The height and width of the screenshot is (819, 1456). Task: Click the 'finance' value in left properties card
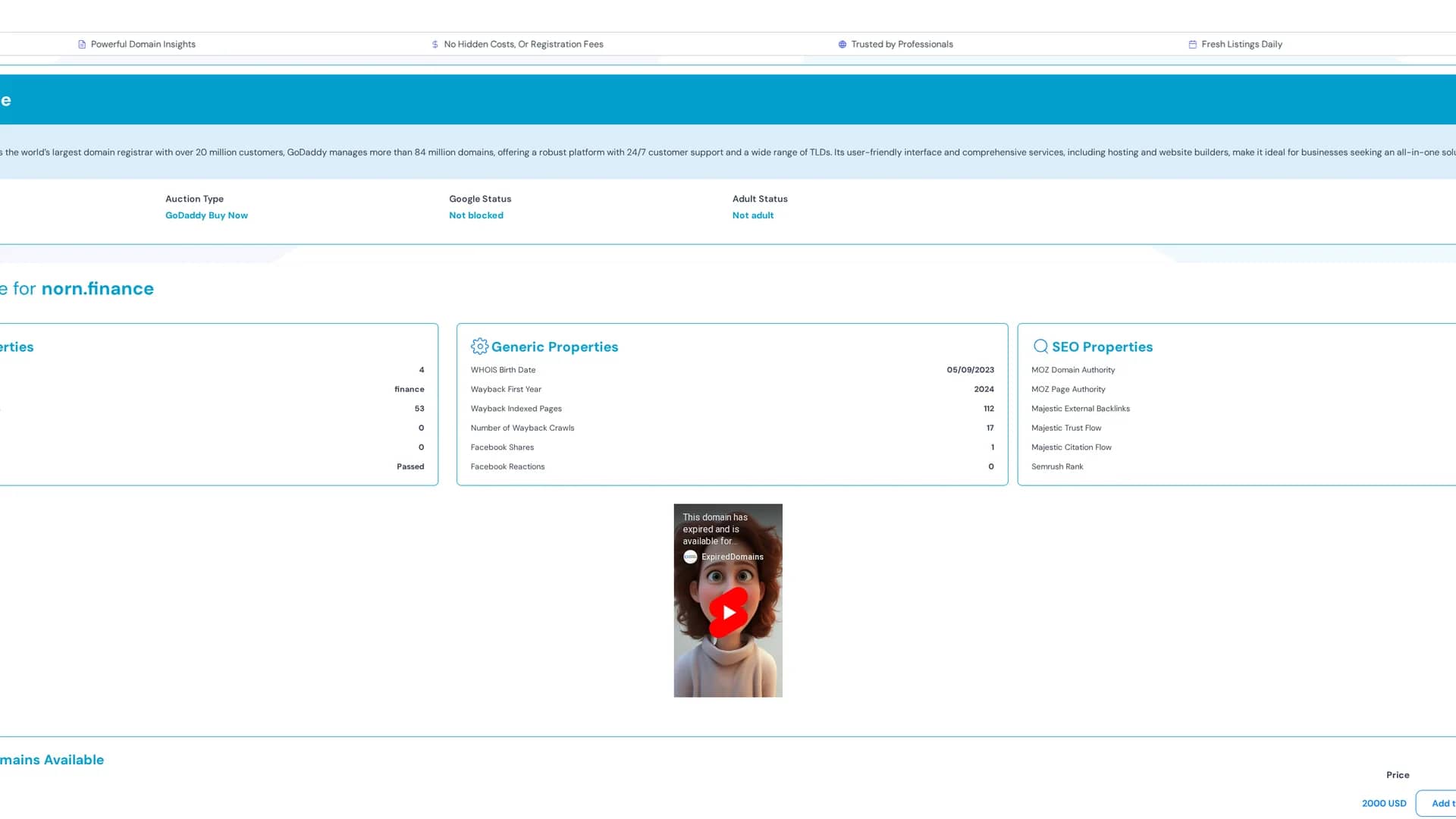(409, 389)
